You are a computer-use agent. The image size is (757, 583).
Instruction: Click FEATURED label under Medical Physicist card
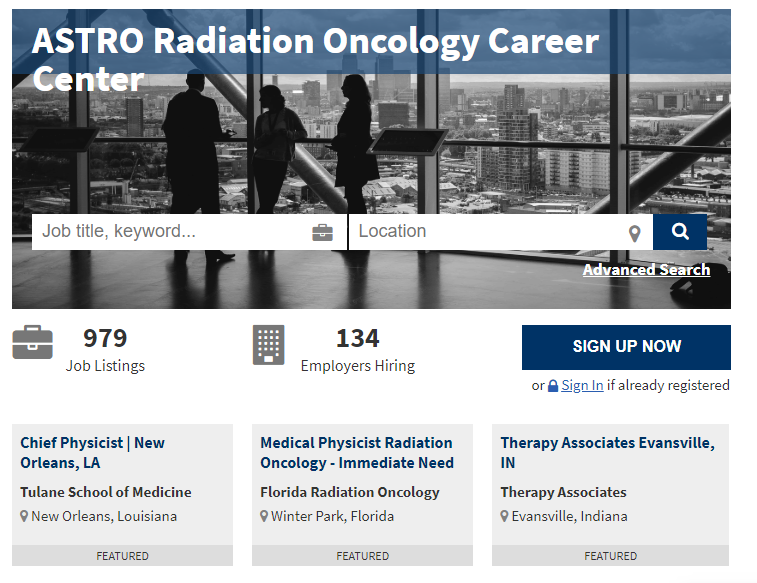(363, 556)
